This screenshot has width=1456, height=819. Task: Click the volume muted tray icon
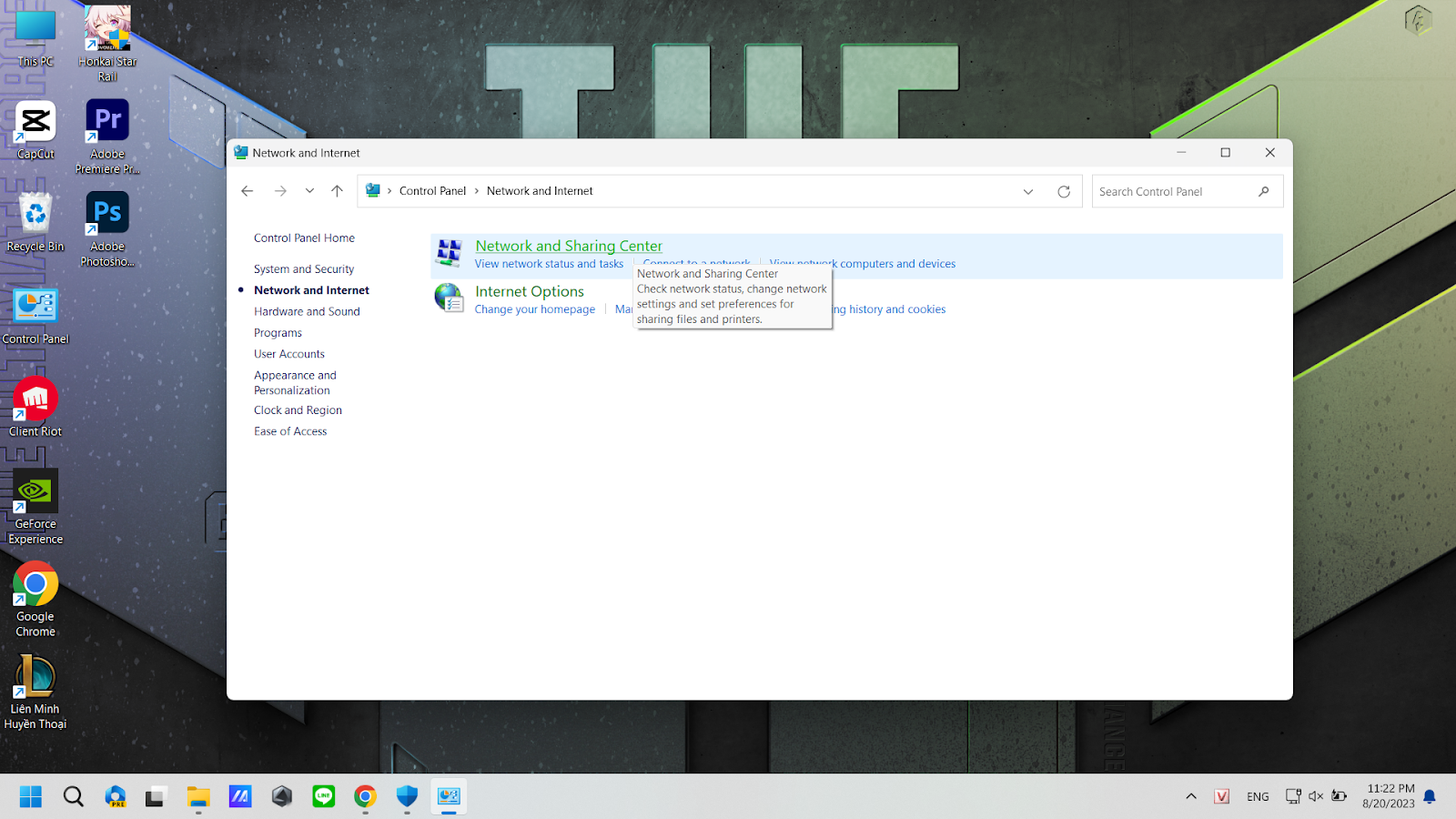pyautogui.click(x=1316, y=796)
